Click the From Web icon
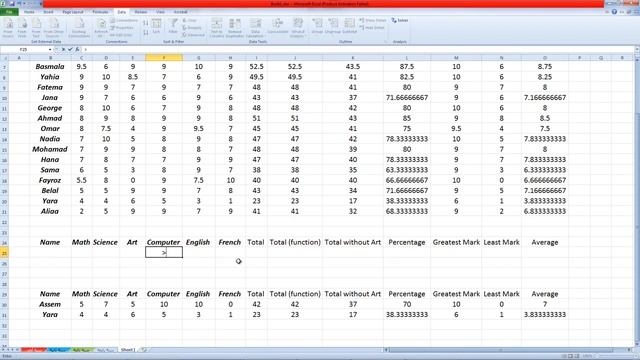The image size is (640, 360). (x=22, y=28)
